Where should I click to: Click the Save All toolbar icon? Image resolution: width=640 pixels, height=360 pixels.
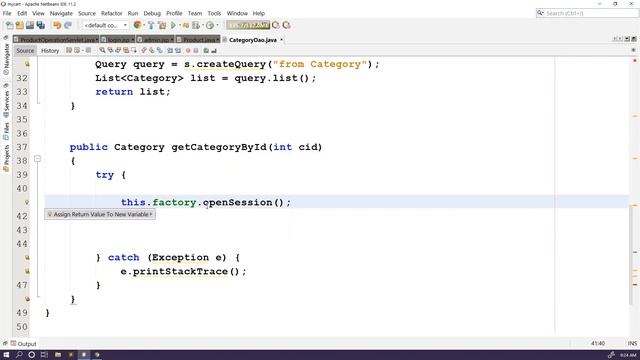point(41,25)
